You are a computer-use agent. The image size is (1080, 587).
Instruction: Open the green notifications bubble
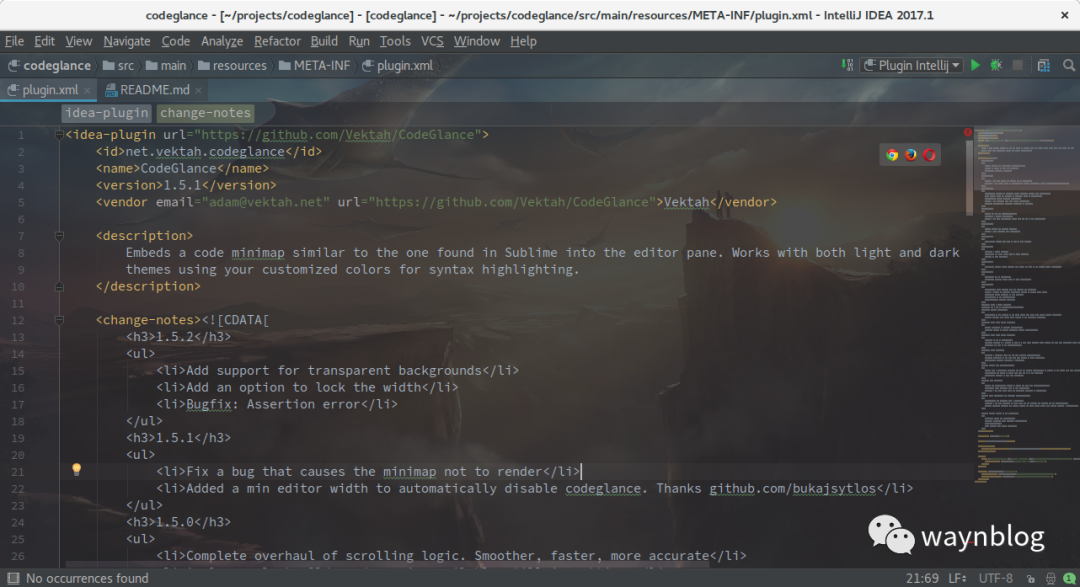tap(1069, 579)
